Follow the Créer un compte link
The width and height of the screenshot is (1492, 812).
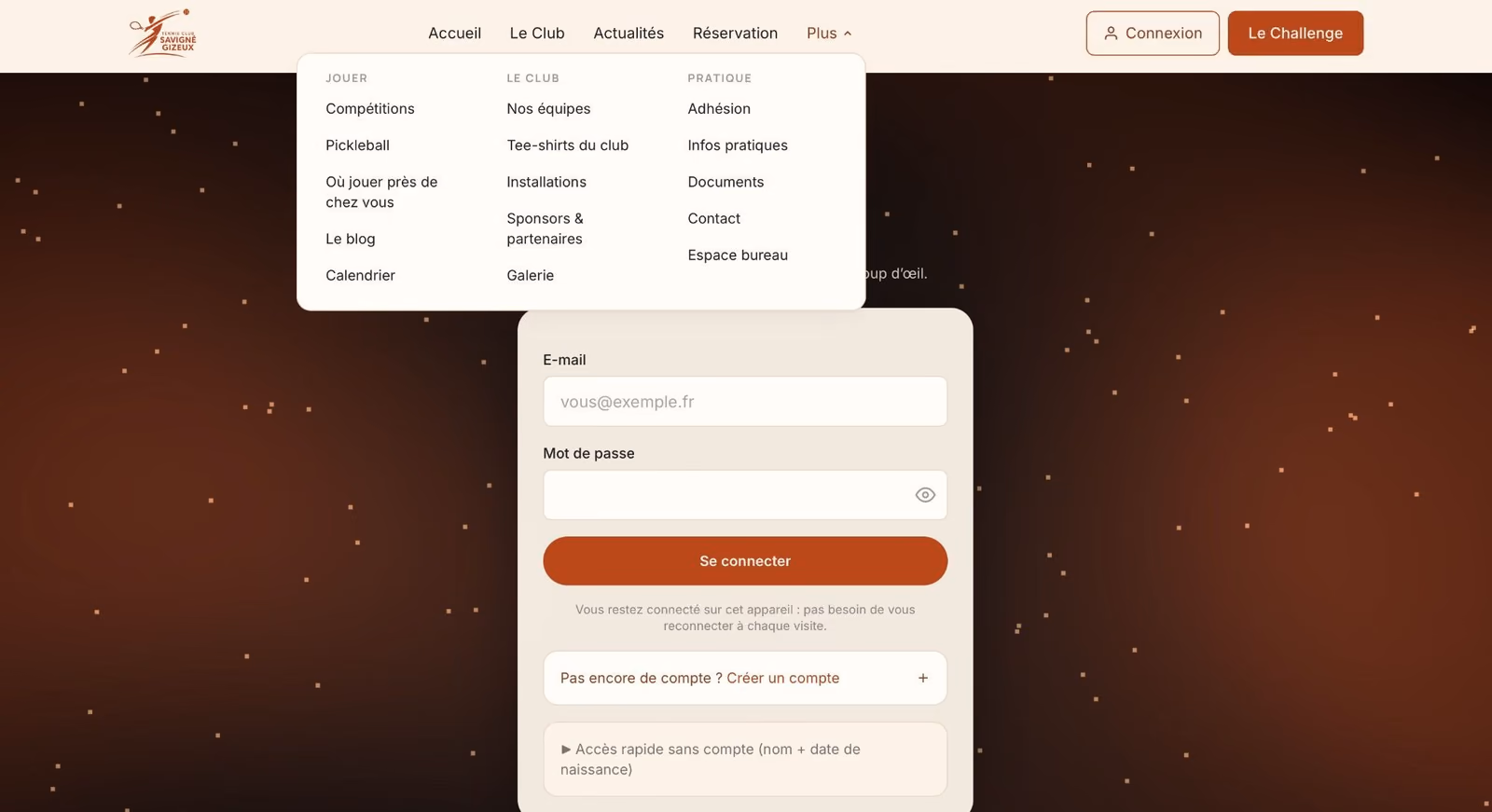(783, 678)
